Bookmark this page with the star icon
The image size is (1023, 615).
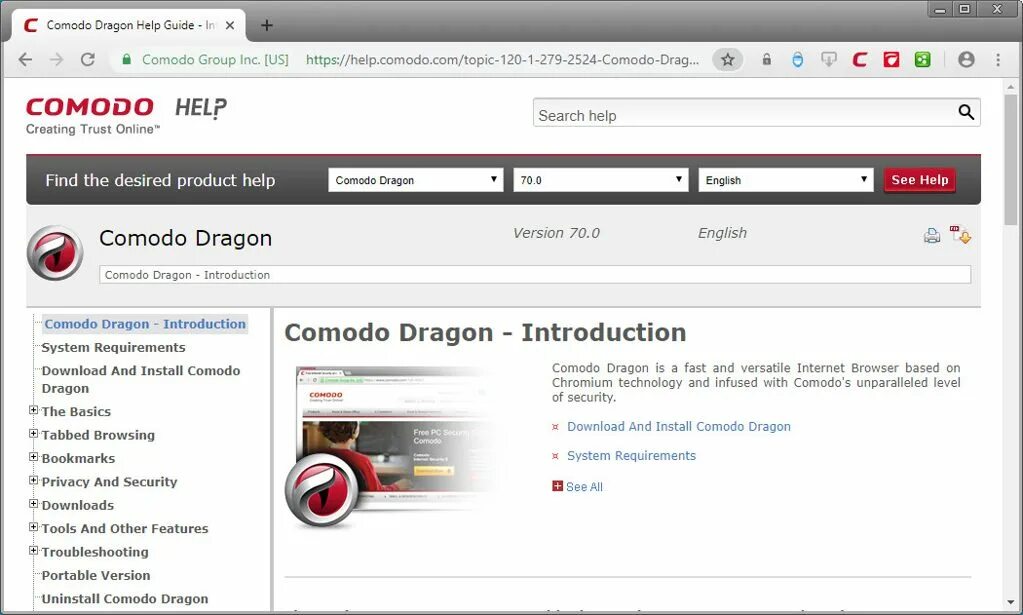tap(727, 60)
